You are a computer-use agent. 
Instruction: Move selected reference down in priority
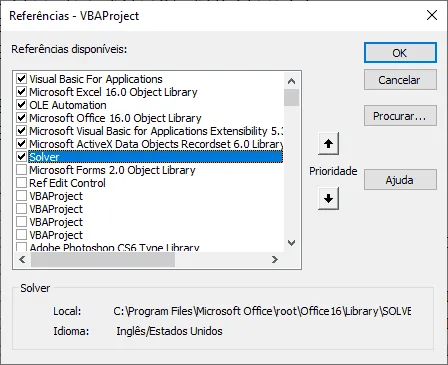(328, 198)
